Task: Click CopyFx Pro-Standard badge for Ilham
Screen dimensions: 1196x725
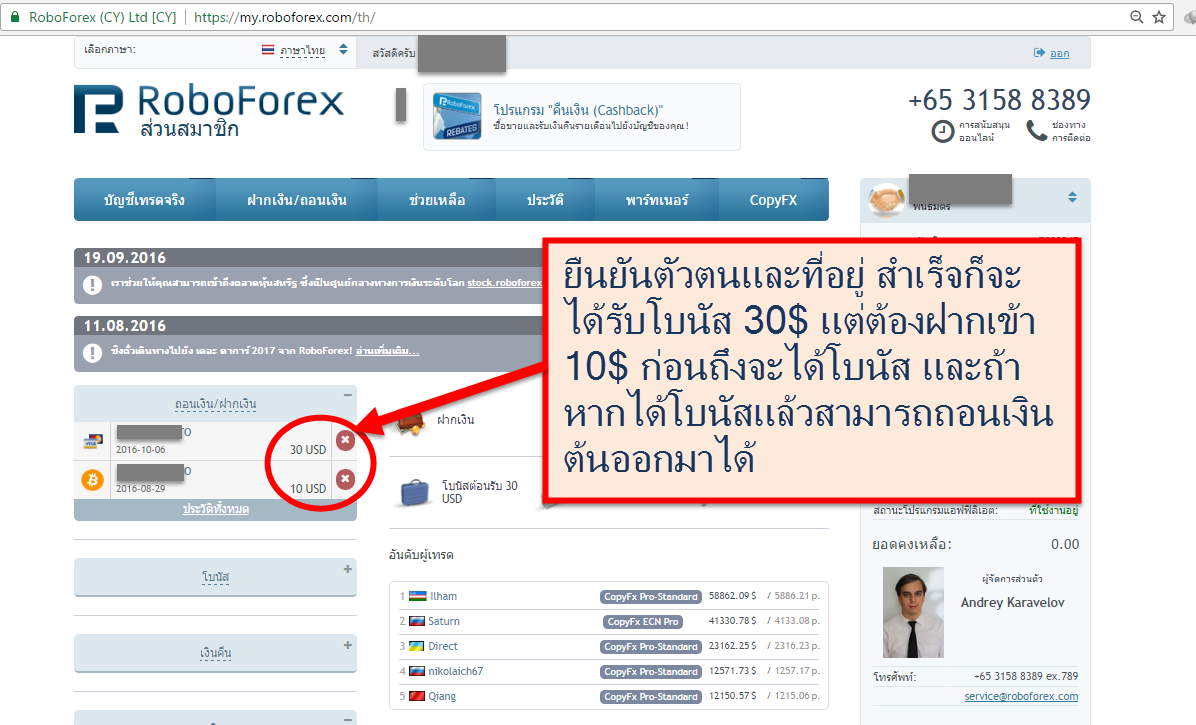Action: pyautogui.click(x=651, y=597)
